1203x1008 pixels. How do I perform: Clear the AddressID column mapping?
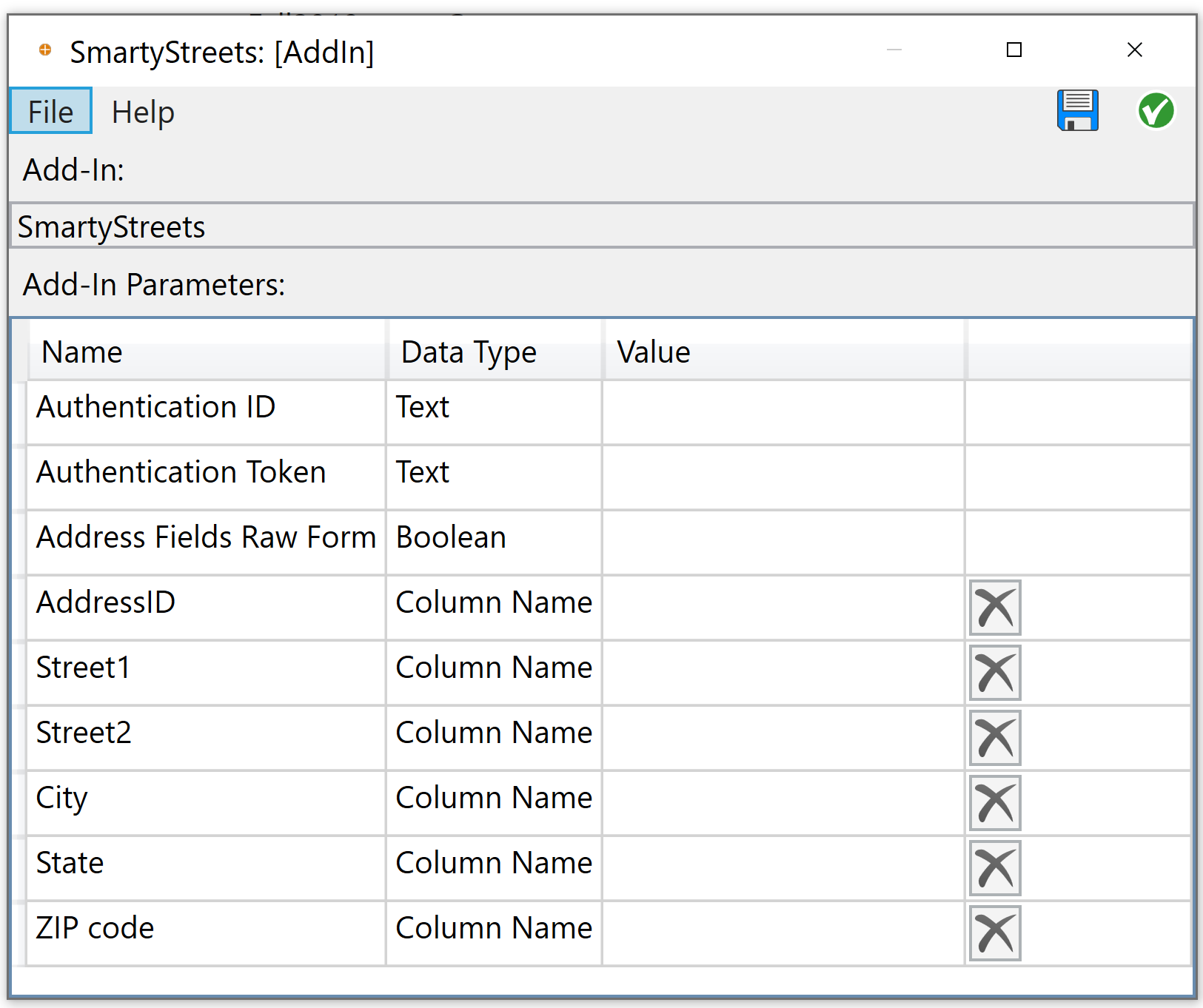click(x=994, y=608)
